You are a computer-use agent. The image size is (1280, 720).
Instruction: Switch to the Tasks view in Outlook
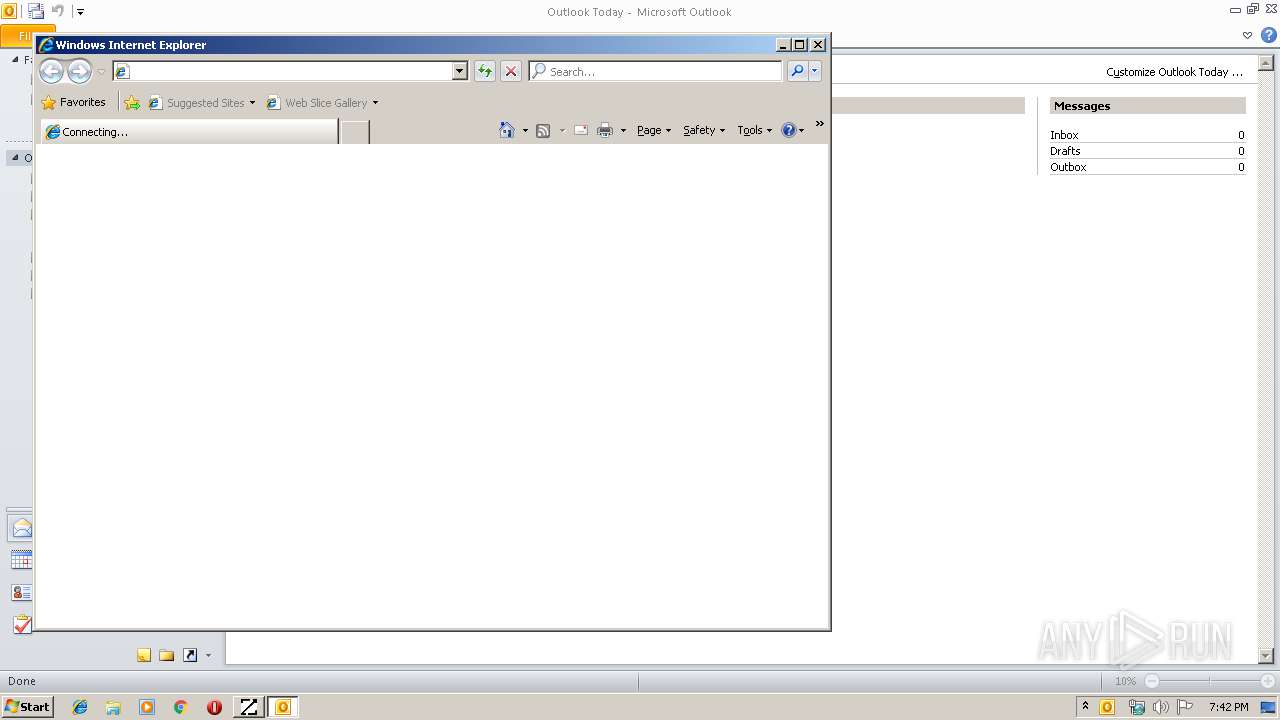point(21,624)
